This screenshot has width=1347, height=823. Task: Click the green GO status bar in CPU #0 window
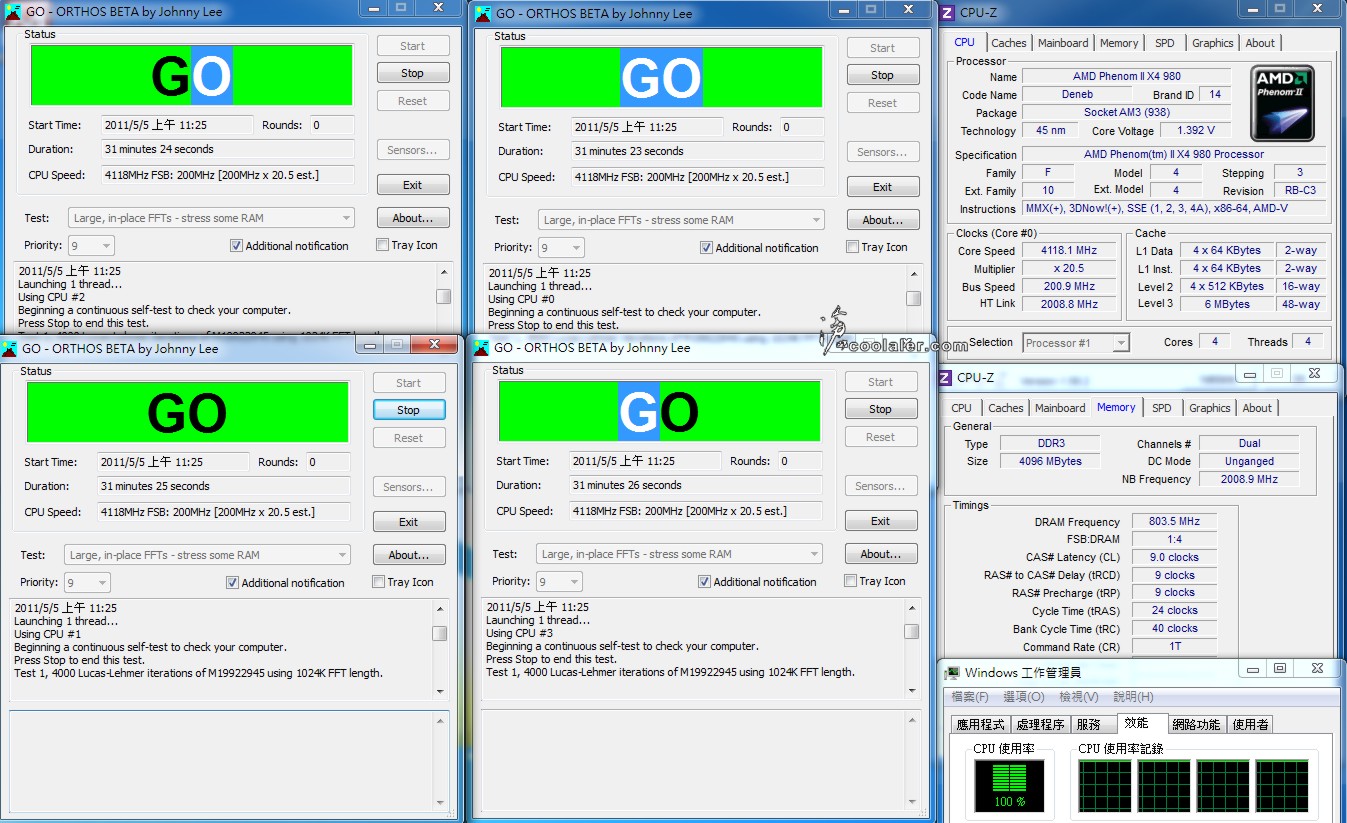(661, 77)
